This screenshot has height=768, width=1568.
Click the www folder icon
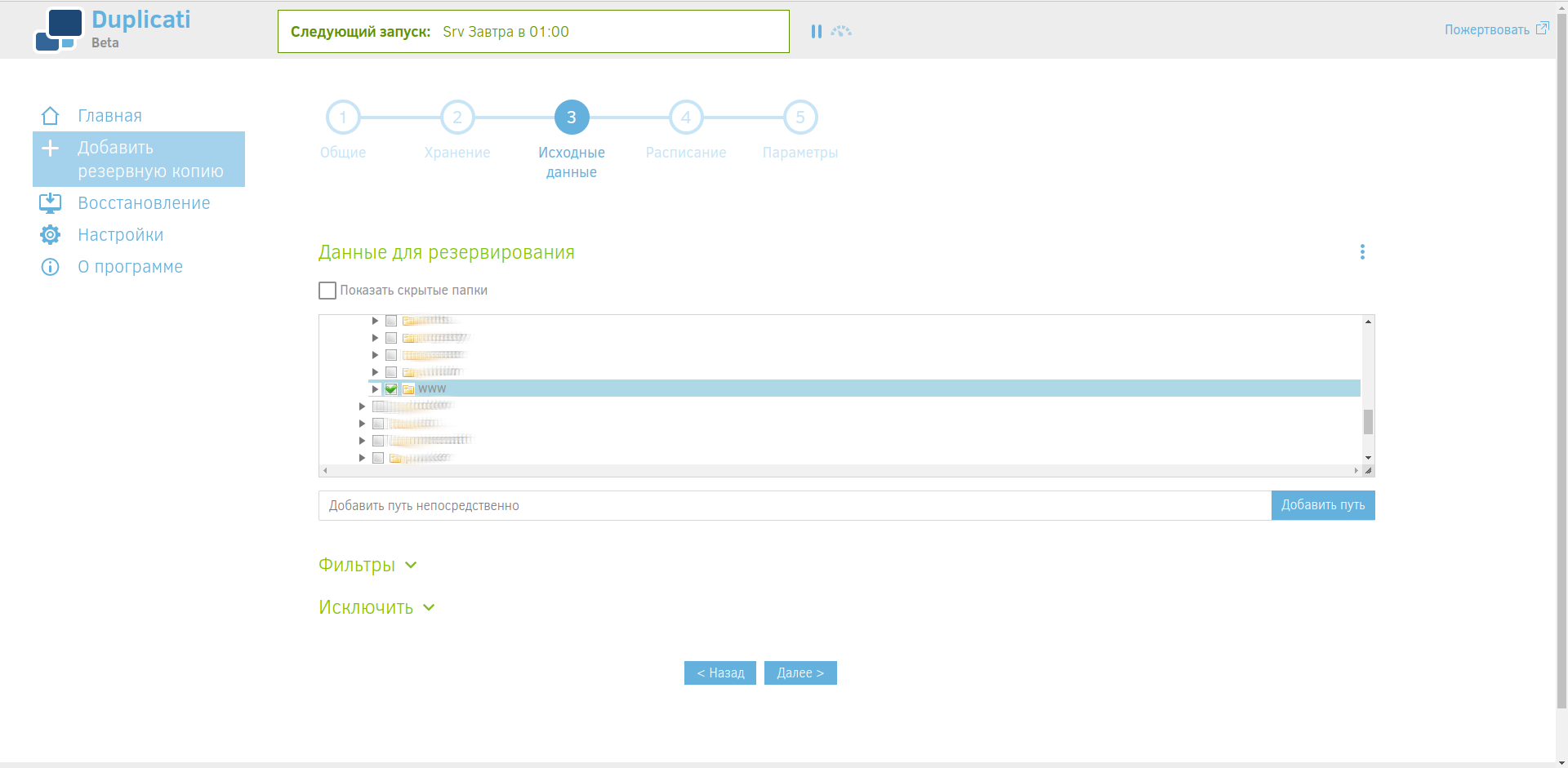point(408,389)
